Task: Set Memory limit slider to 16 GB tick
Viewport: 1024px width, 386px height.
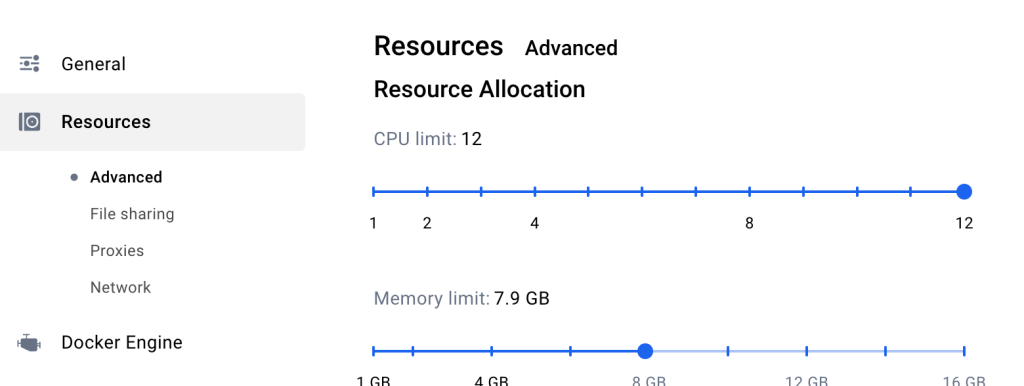Action: click(x=964, y=351)
